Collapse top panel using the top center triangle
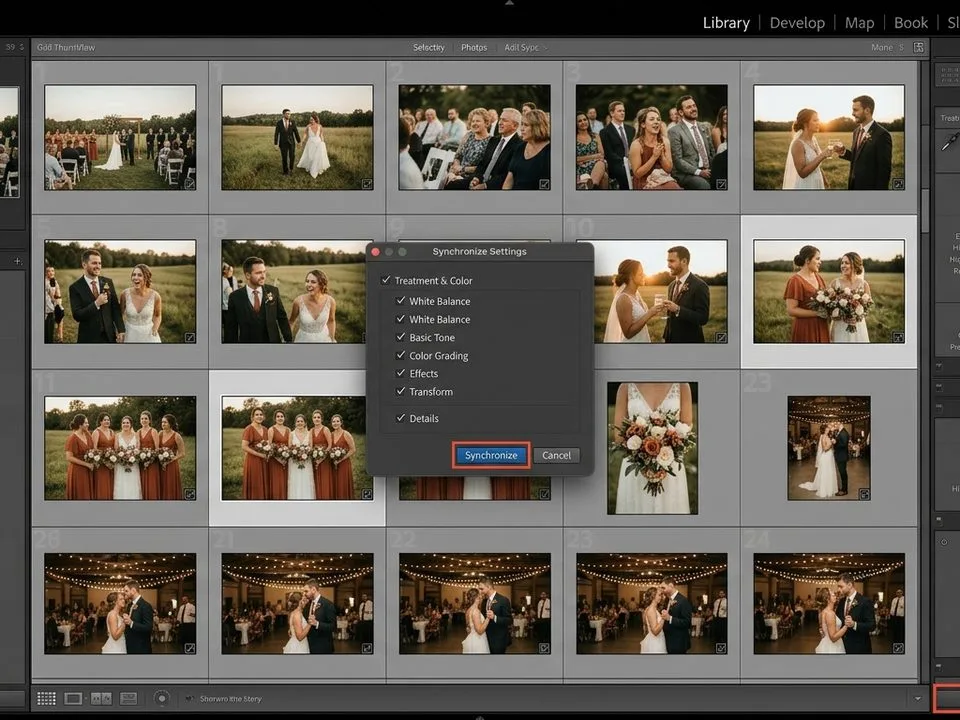This screenshot has width=960, height=720. tap(509, 2)
